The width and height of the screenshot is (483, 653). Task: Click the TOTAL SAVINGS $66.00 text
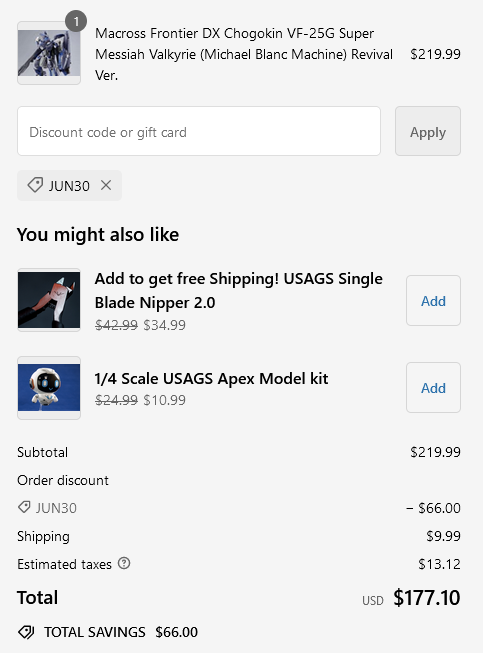pos(121,632)
